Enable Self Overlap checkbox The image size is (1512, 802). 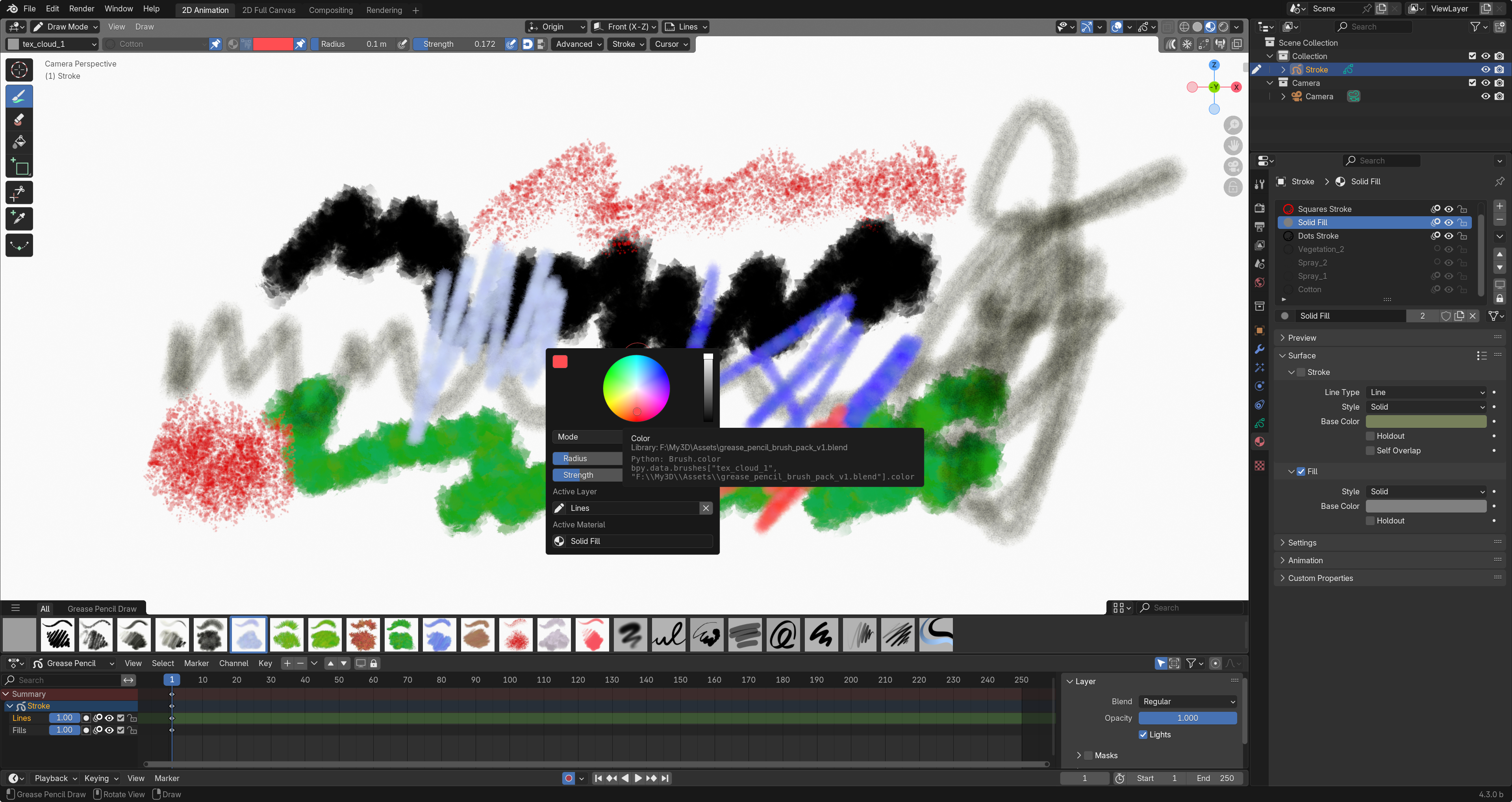[x=1371, y=450]
